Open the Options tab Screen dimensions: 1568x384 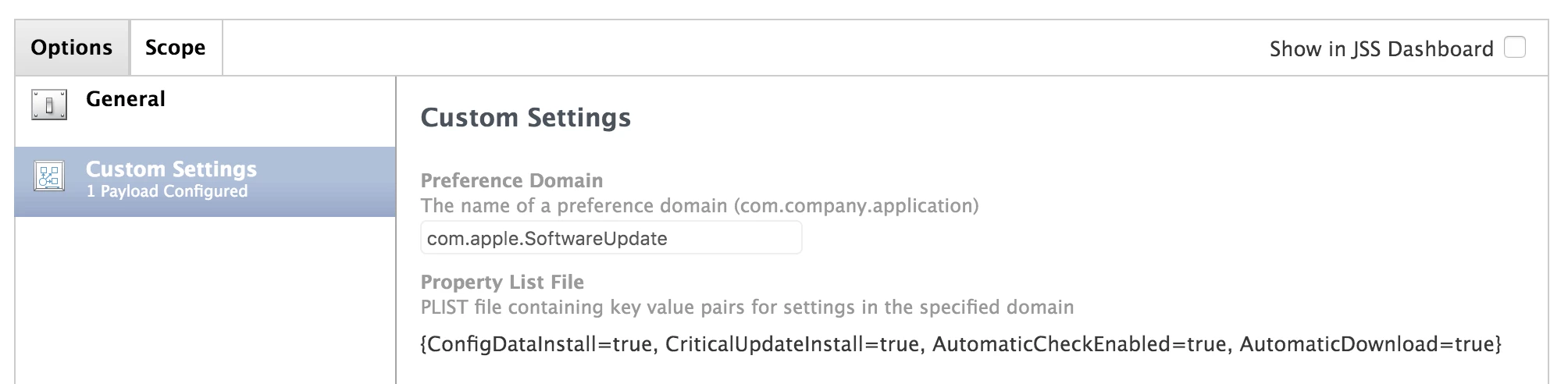pos(72,48)
